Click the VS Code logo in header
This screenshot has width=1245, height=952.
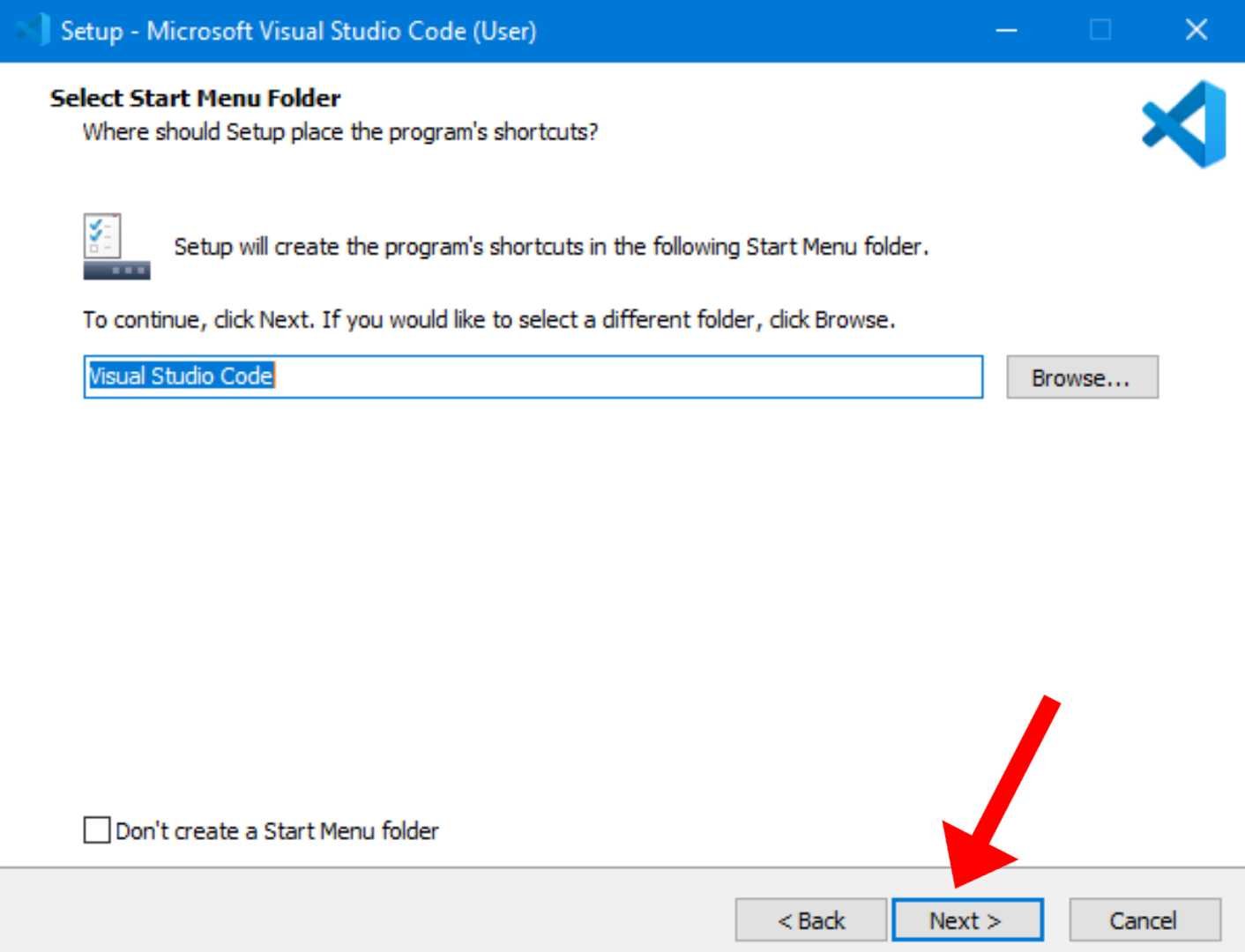coord(1184,124)
